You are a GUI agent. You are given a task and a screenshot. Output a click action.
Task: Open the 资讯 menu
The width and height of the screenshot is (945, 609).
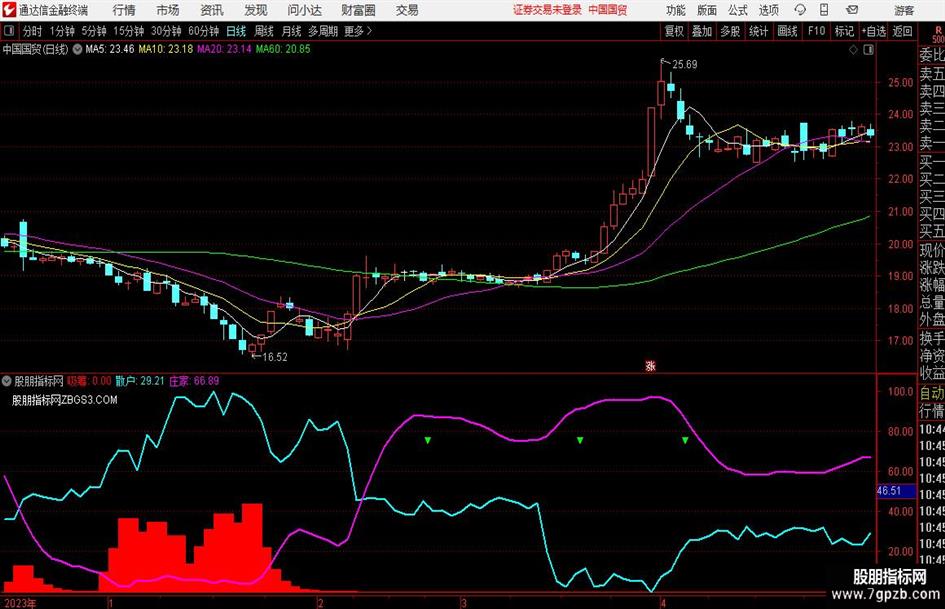[212, 10]
